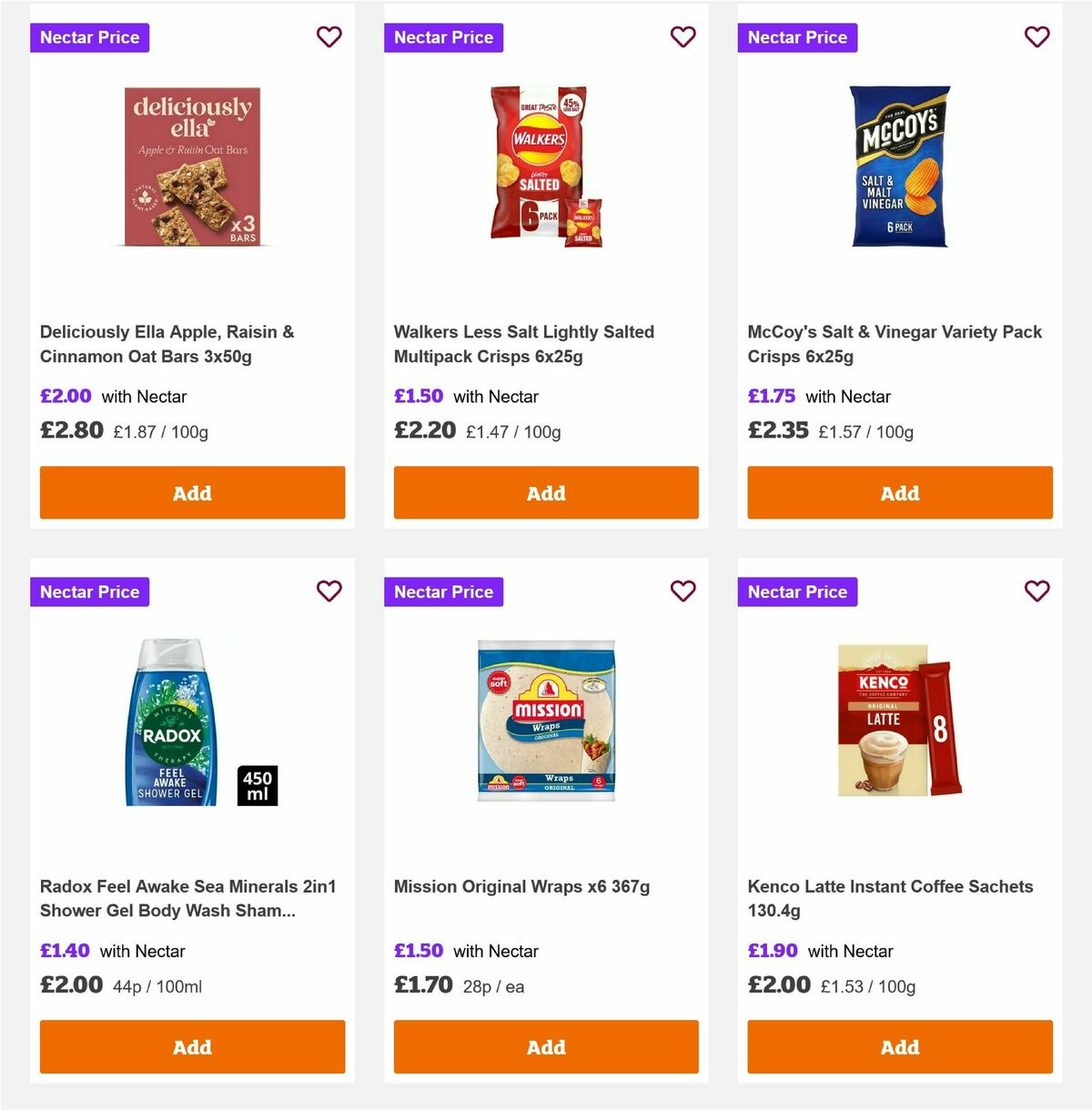Add McCoy's Salt & Vinegar Crisps to basket
Image resolution: width=1092 pixels, height=1110 pixels.
point(899,492)
